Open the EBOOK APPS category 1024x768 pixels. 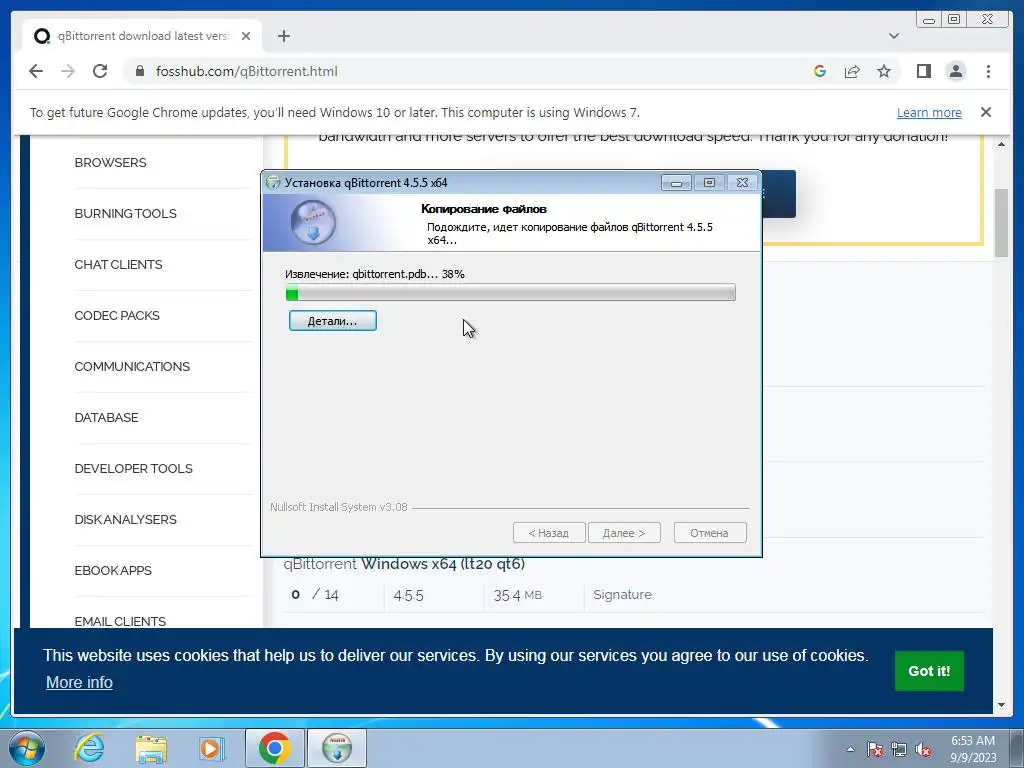tap(113, 570)
